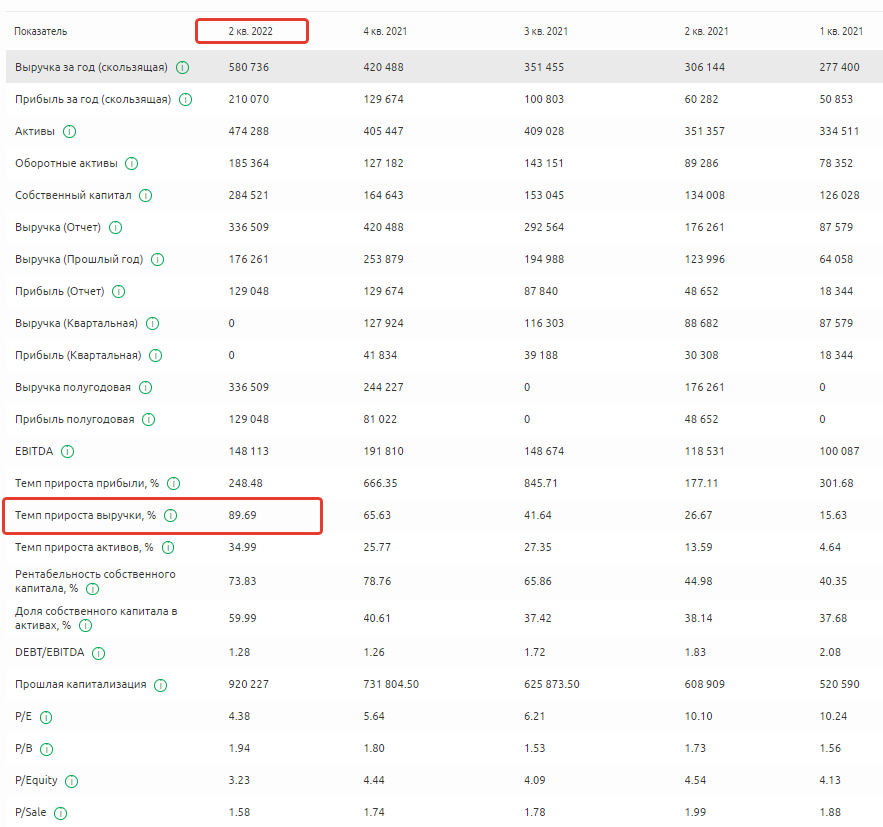883x827 pixels.
Task: Click info icon next to Выручка за год (скользящая)
Action: tap(183, 68)
